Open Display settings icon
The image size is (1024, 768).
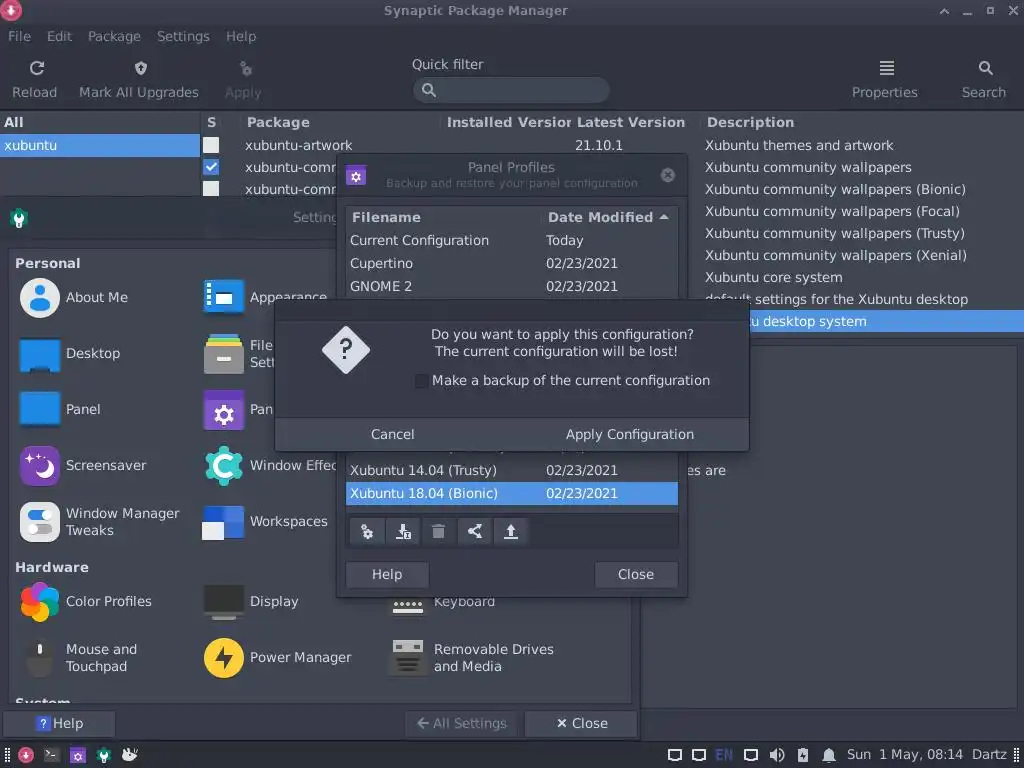coord(223,601)
